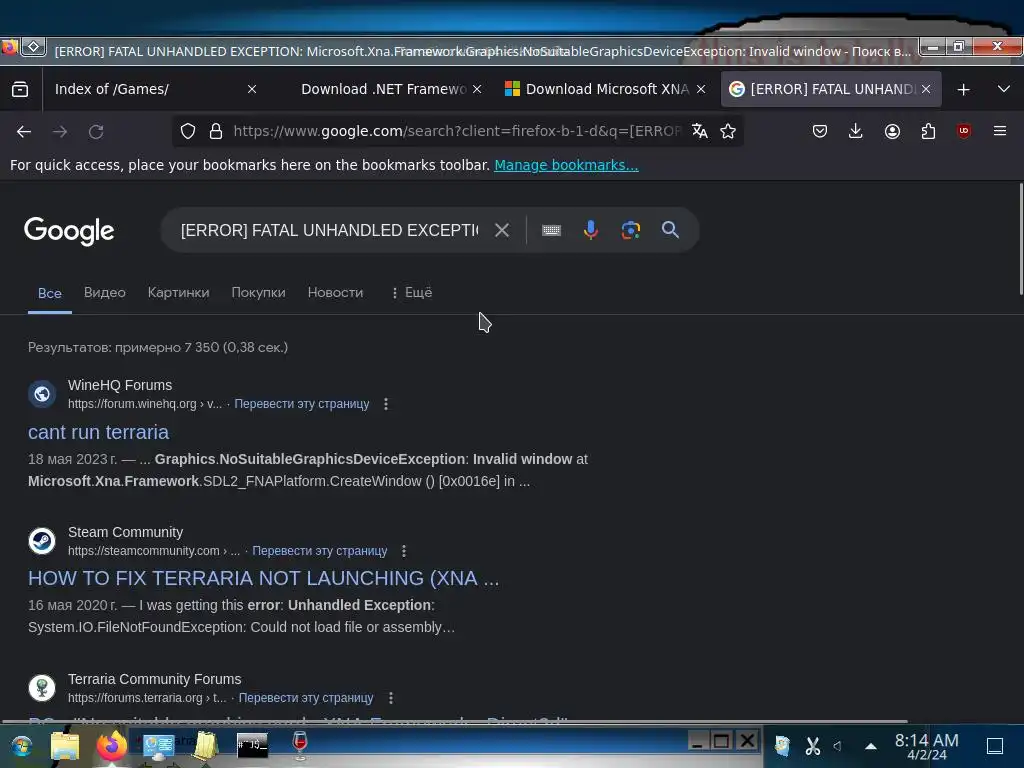
Task: Select the Все search filter tab
Action: point(50,293)
